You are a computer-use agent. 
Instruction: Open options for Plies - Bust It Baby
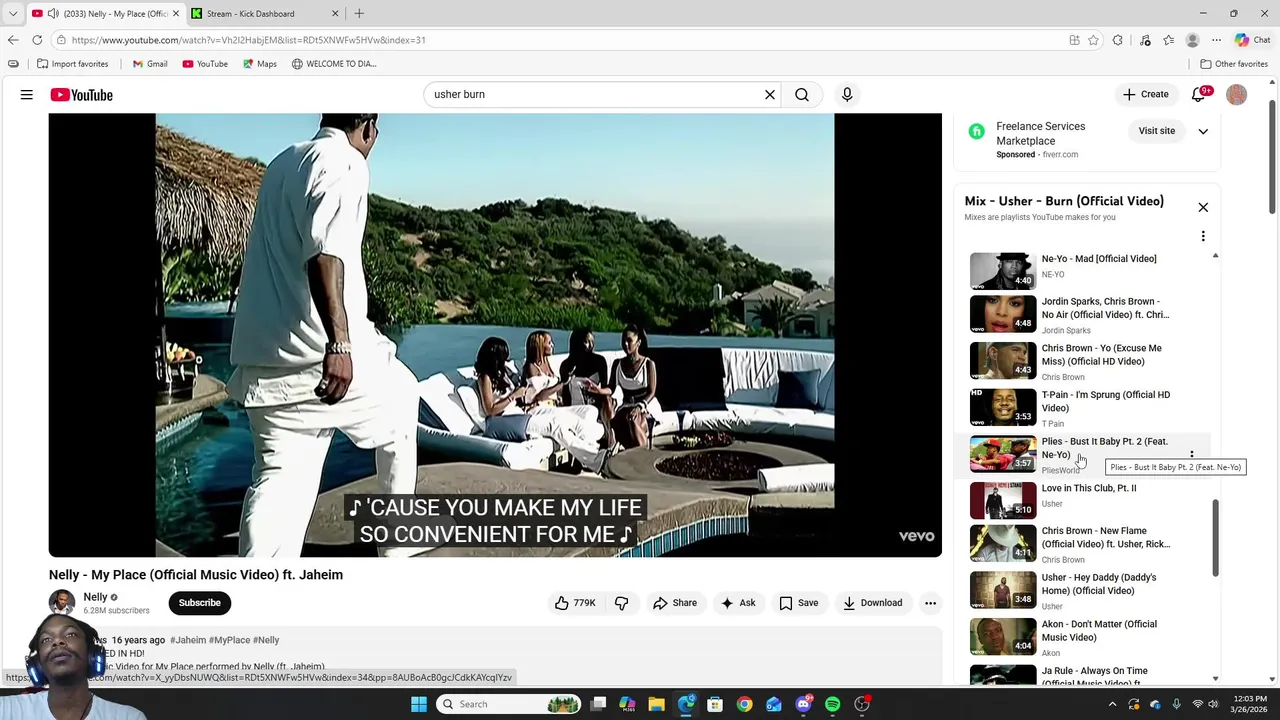click(x=1192, y=455)
